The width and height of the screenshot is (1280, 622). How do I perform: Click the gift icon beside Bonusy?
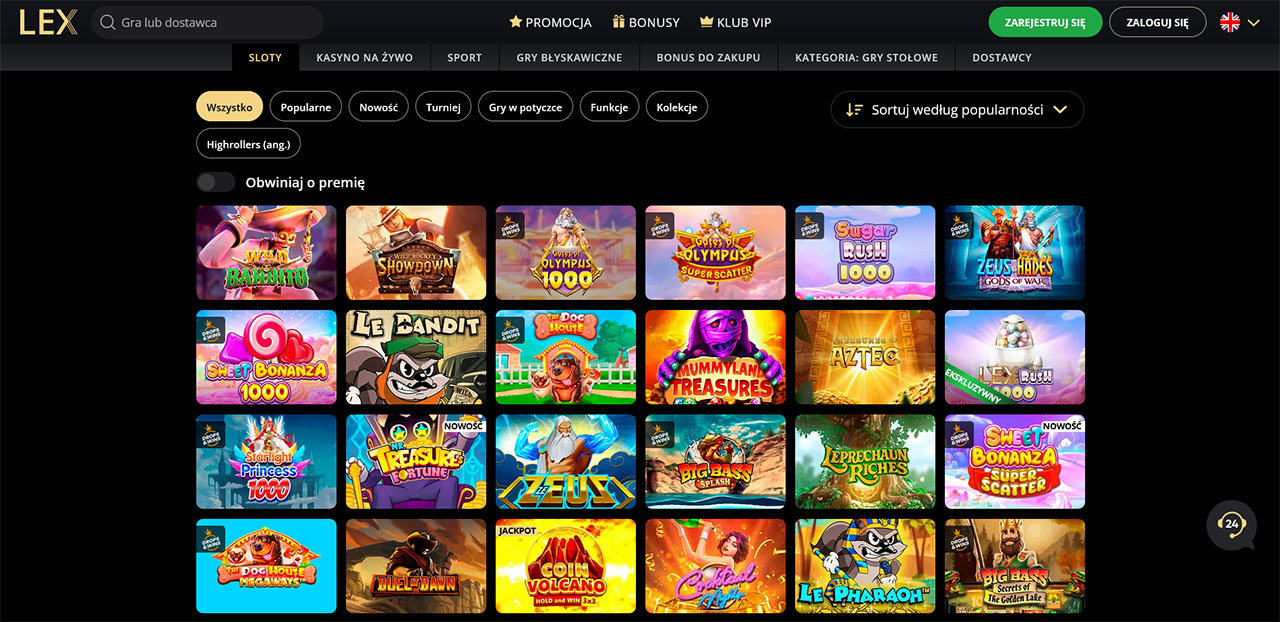619,22
